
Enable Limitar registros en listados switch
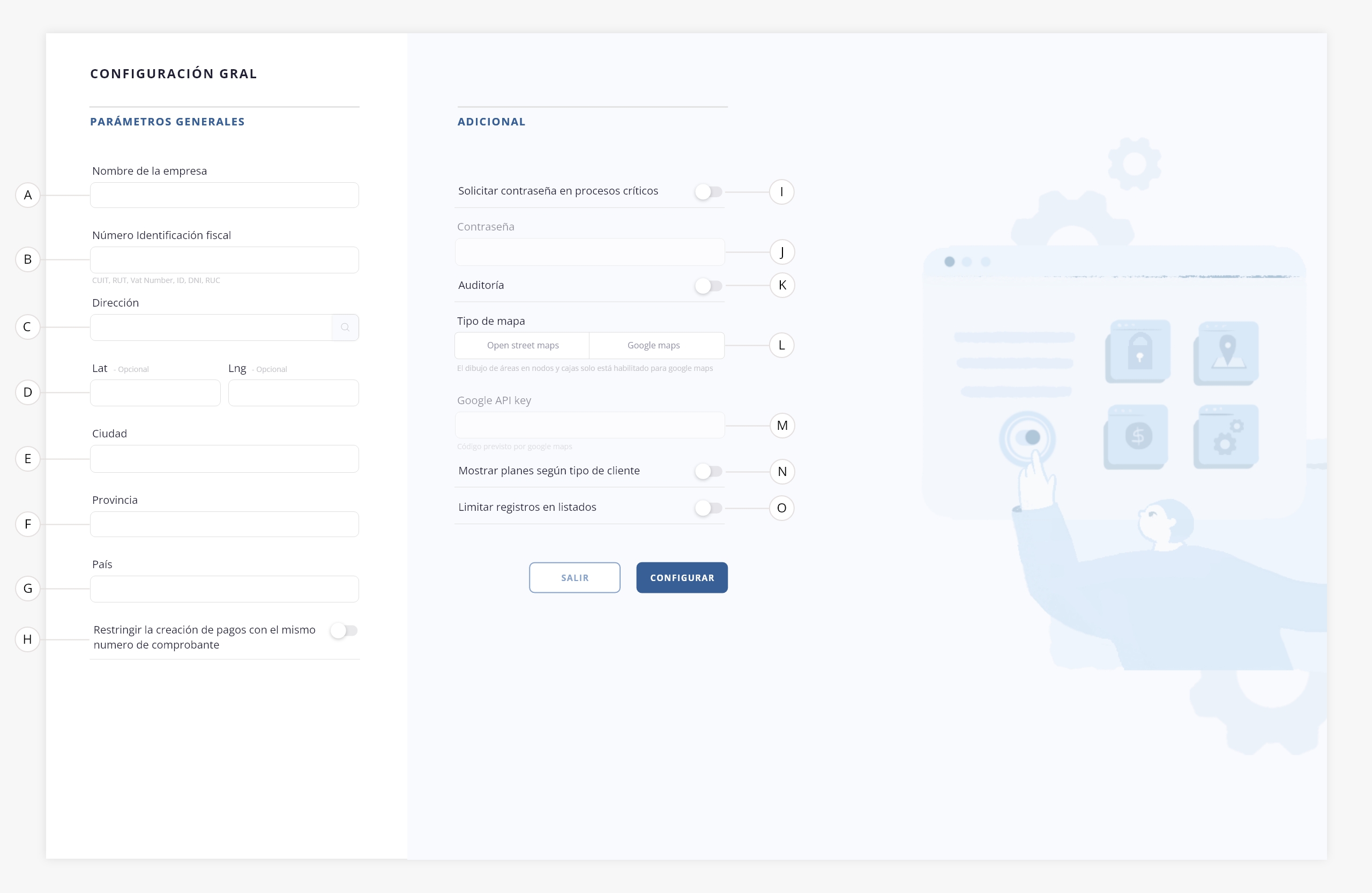[709, 508]
